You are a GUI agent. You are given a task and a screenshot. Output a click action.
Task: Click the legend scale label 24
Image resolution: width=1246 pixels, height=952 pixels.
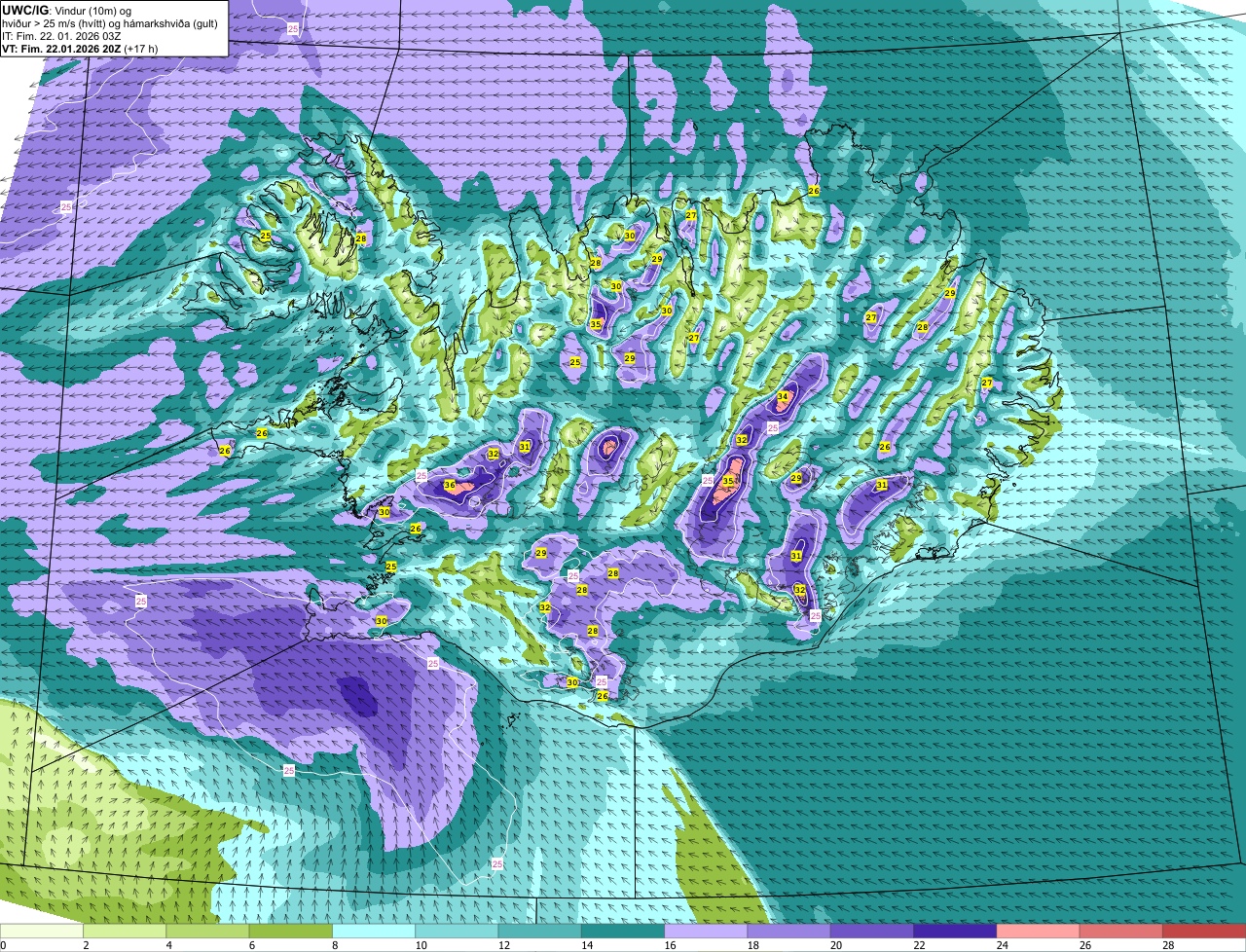click(x=1003, y=945)
